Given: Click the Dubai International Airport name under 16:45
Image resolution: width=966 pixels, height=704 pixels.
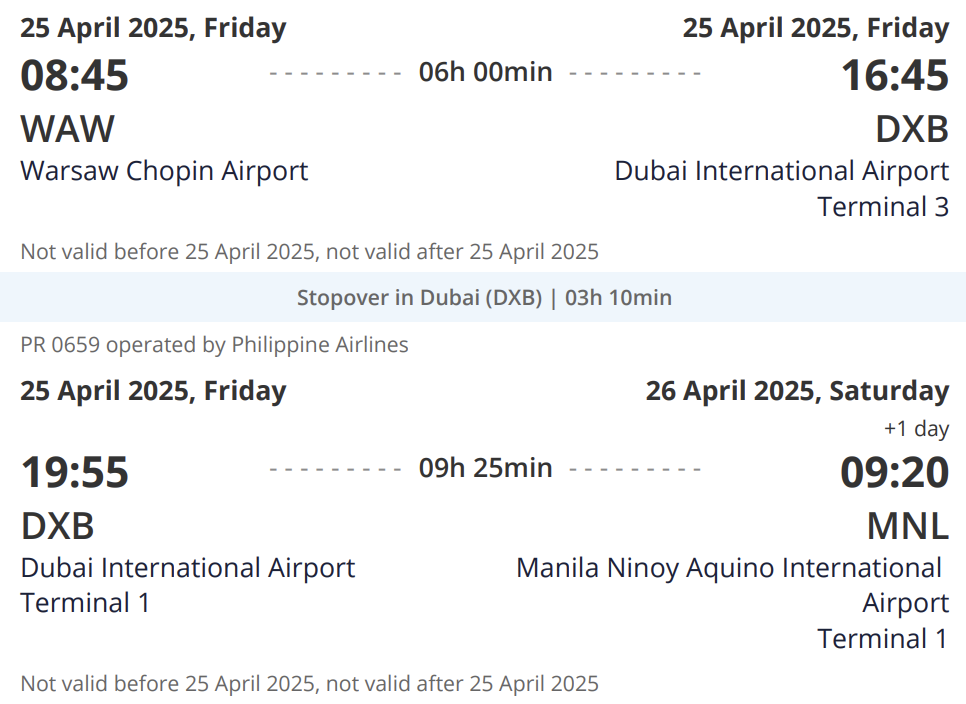Looking at the screenshot, I should [781, 171].
